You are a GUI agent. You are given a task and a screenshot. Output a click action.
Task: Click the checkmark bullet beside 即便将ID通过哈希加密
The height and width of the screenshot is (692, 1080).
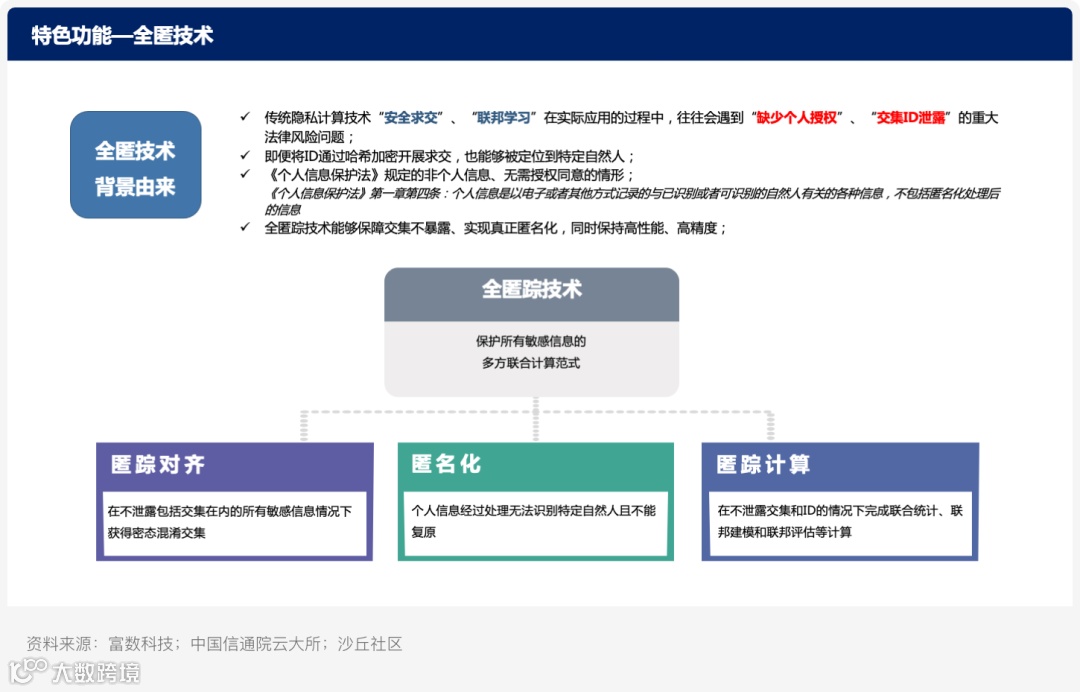[245, 156]
